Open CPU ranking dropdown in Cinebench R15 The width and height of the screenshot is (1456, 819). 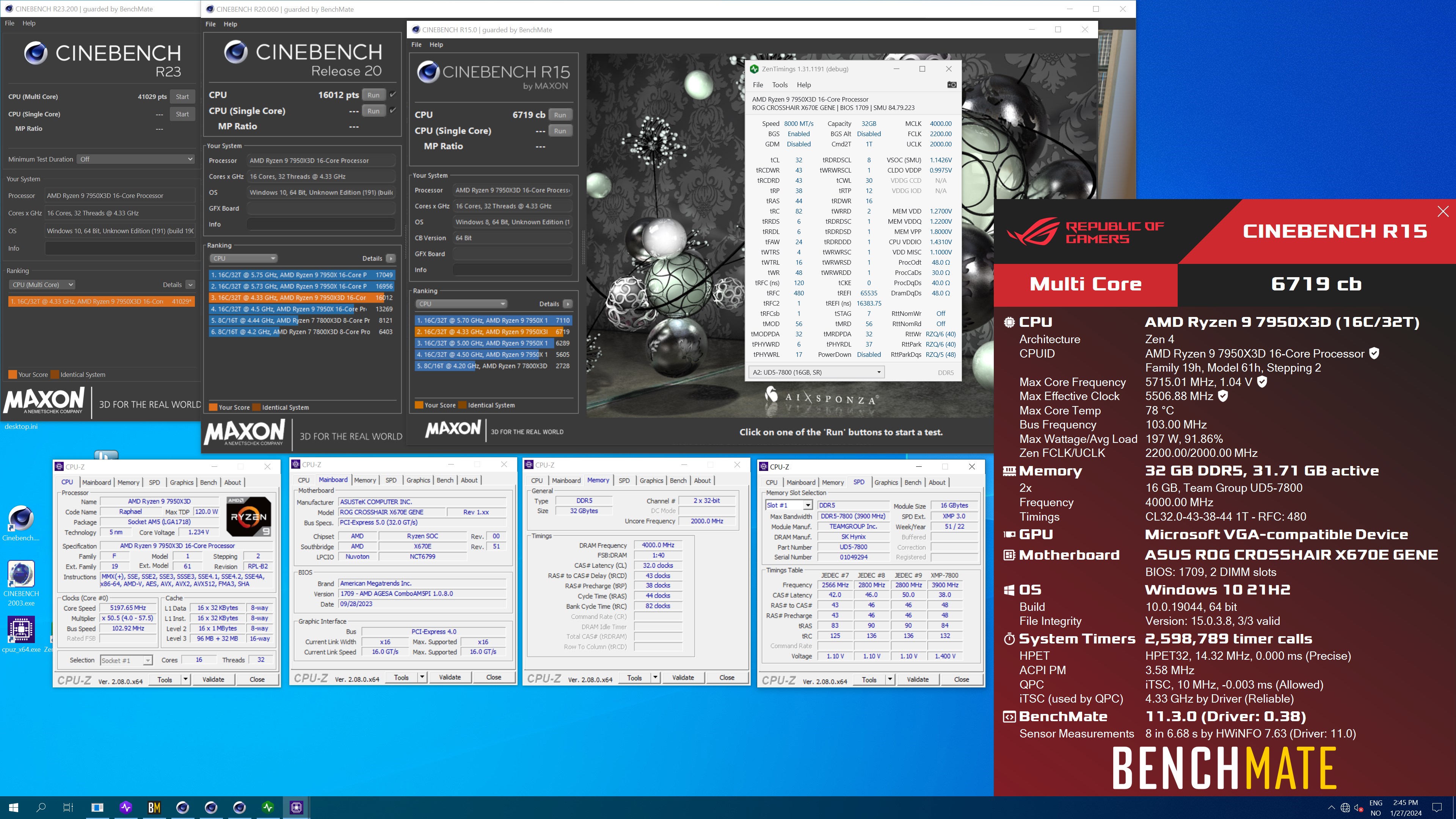tap(461, 303)
